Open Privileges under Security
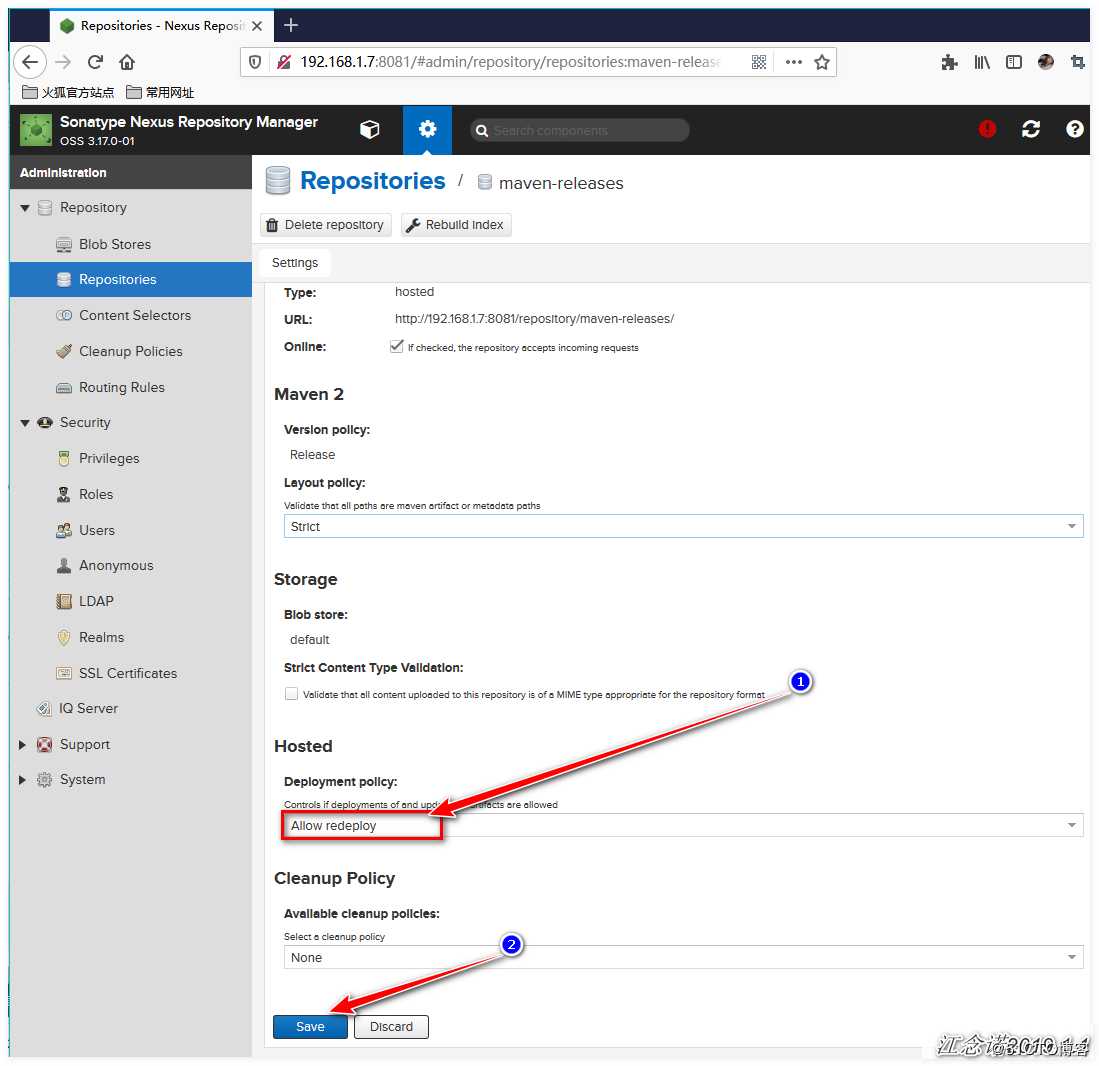 [109, 458]
